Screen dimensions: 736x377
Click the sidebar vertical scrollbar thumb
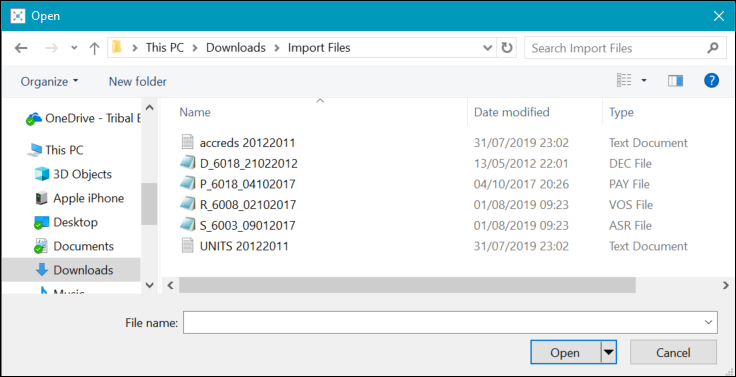(149, 203)
